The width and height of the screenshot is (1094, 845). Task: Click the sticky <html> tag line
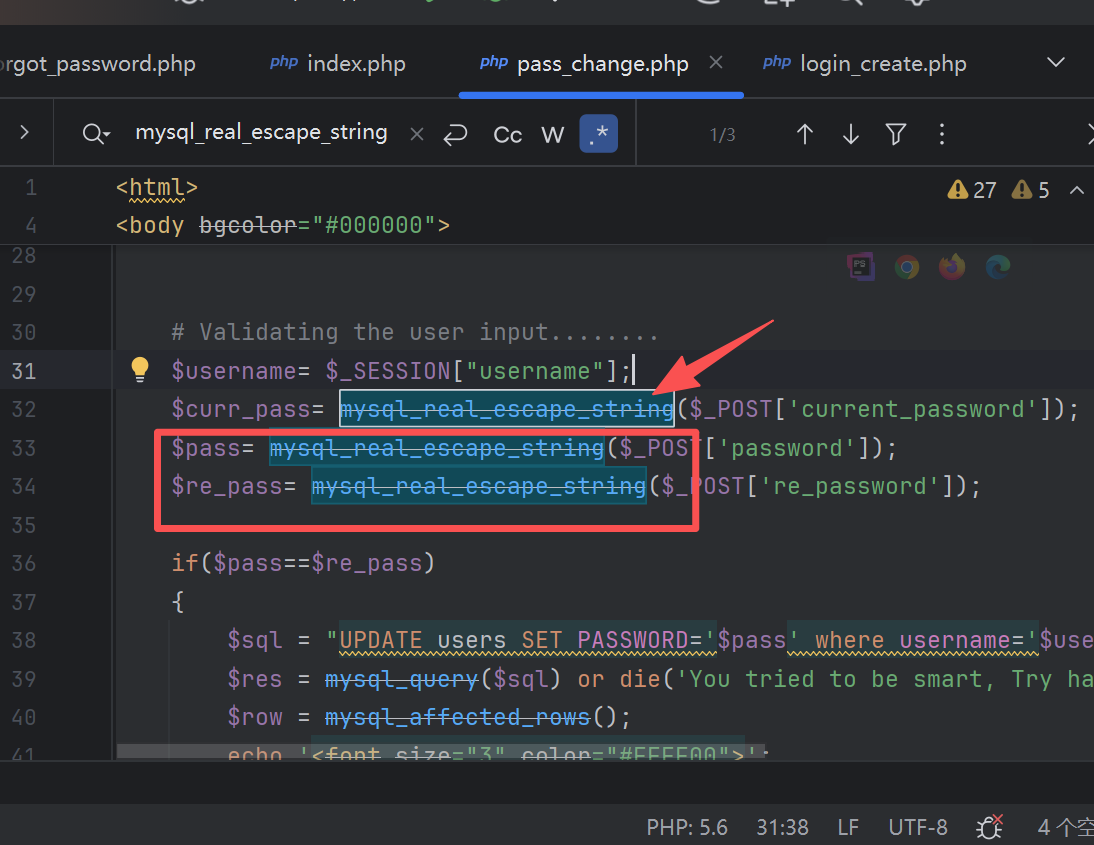157,188
